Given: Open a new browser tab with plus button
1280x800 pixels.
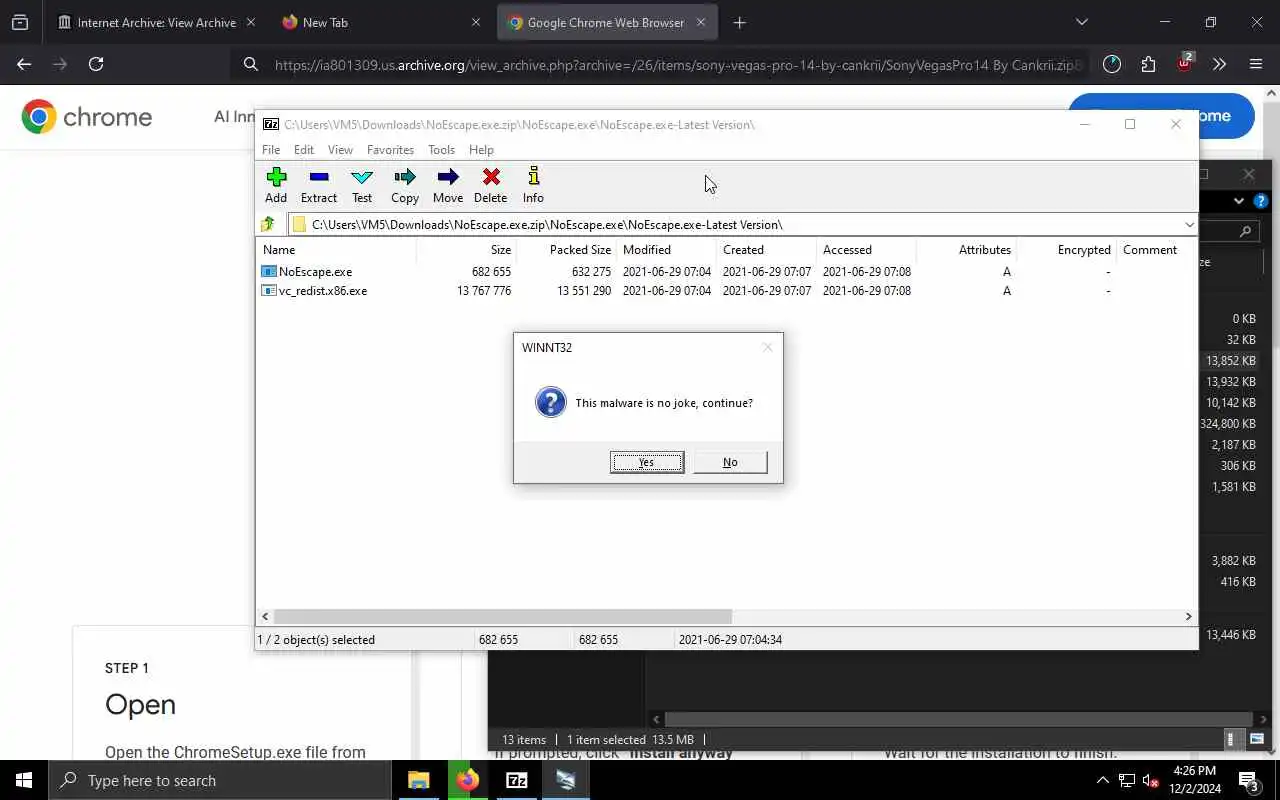Looking at the screenshot, I should click(739, 22).
